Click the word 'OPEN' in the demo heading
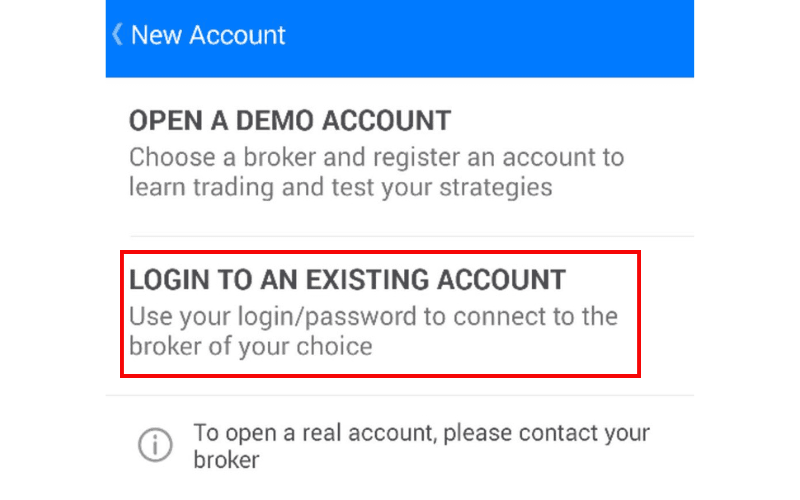This screenshot has width=800, height=500. (163, 121)
